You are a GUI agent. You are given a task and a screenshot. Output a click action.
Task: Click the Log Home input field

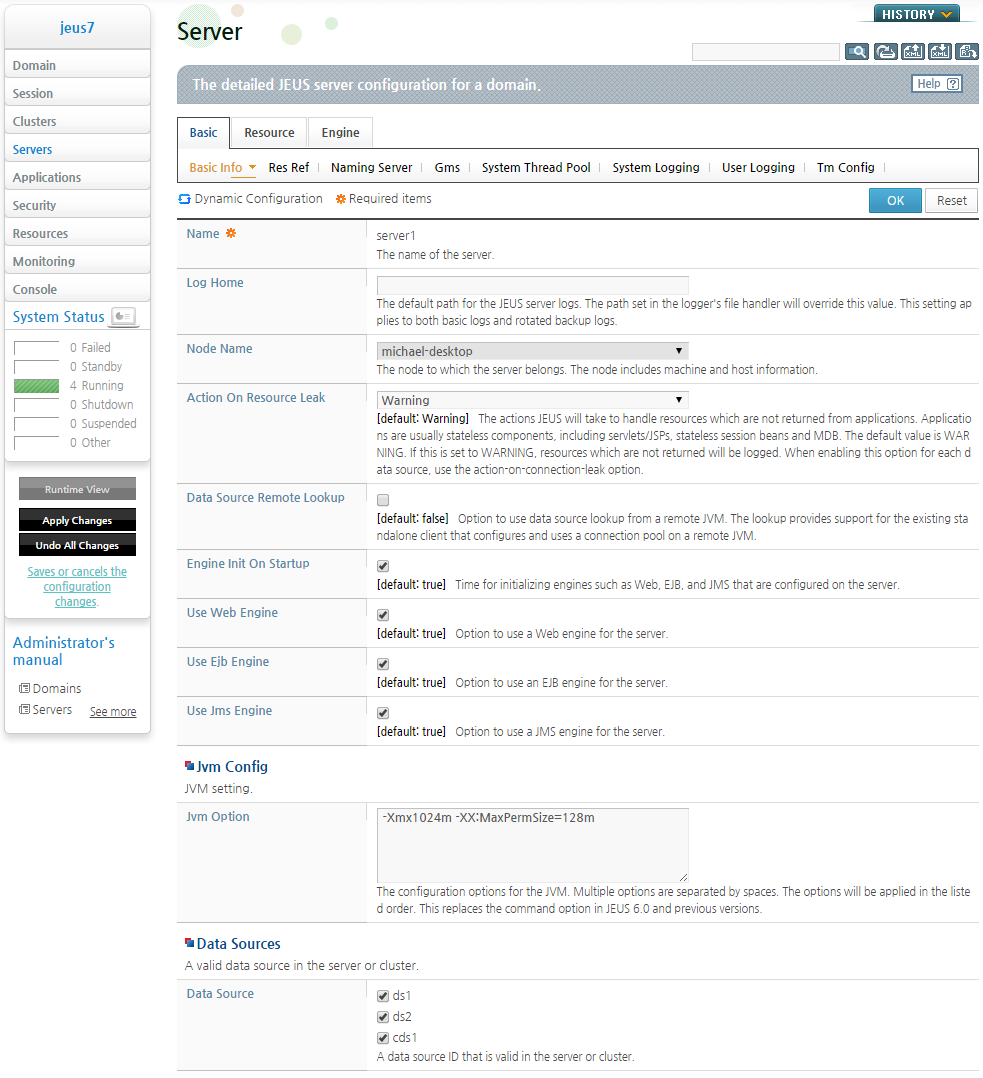click(x=533, y=285)
